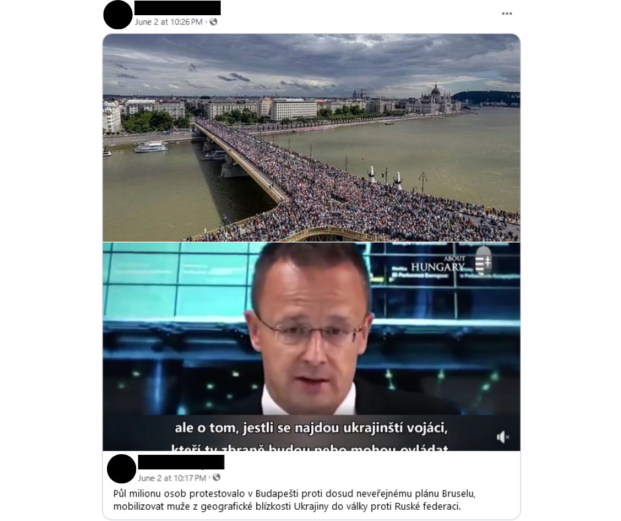Viewport: 621px width, 521px height.
Task: Open the original poster's profile picture
Action: (122, 469)
